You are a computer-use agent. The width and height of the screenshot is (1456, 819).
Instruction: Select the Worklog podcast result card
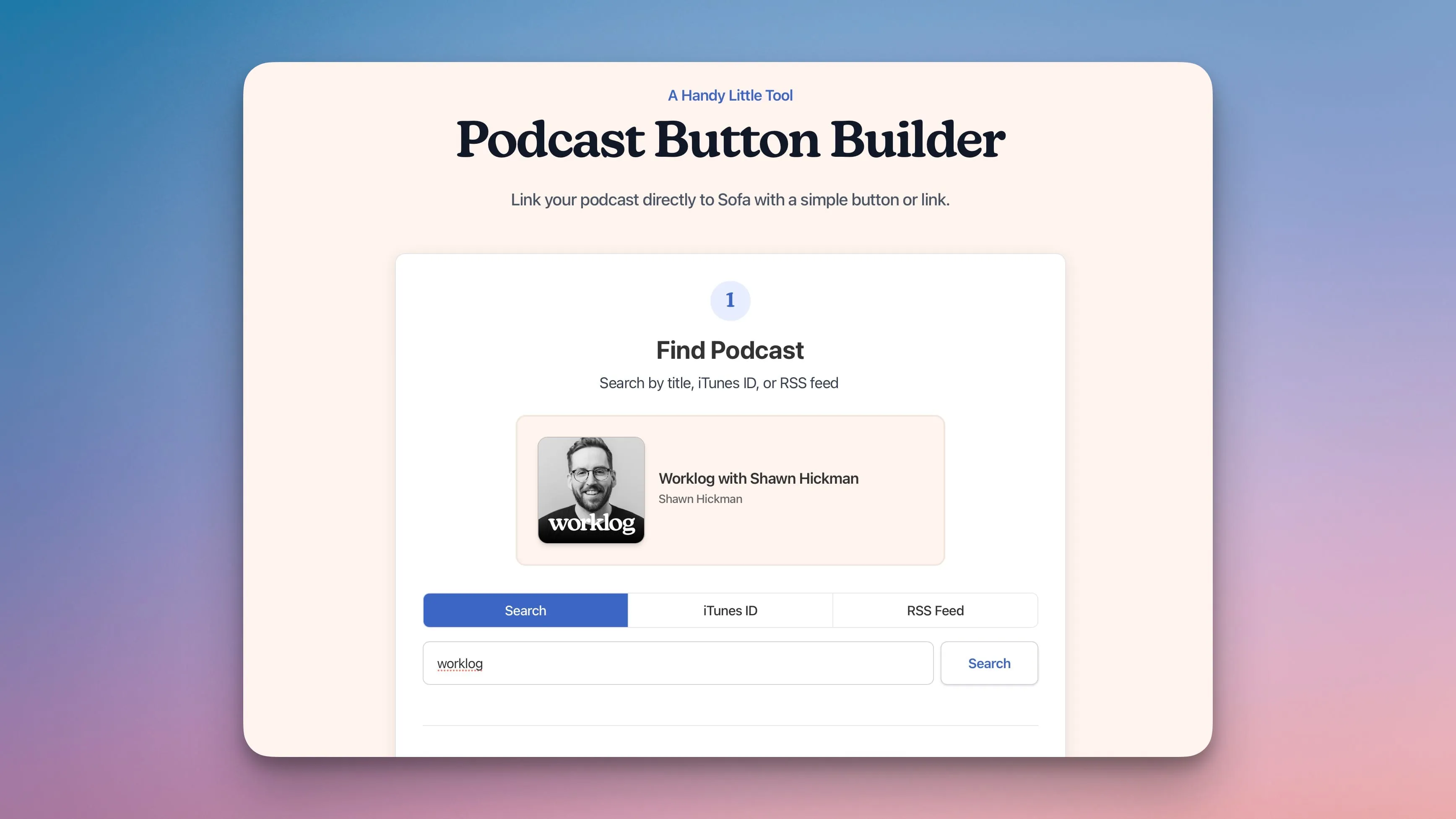[729, 490]
